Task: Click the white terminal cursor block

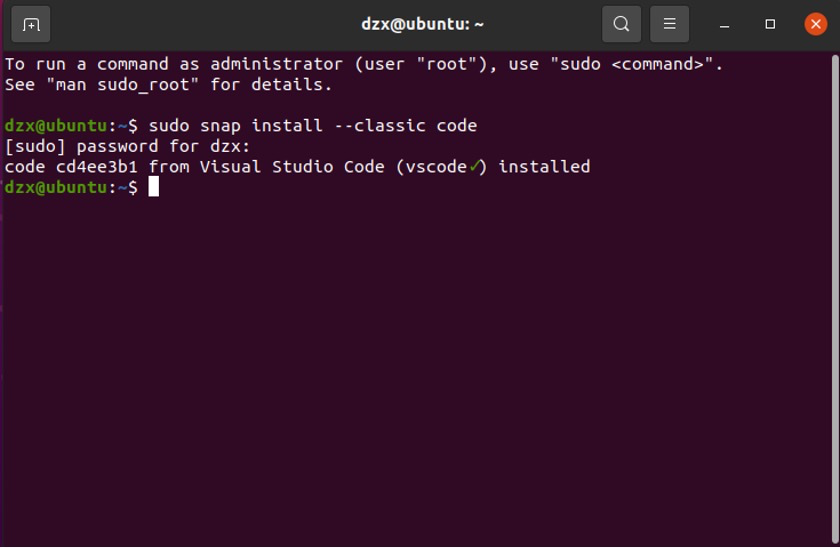Action: point(153,187)
